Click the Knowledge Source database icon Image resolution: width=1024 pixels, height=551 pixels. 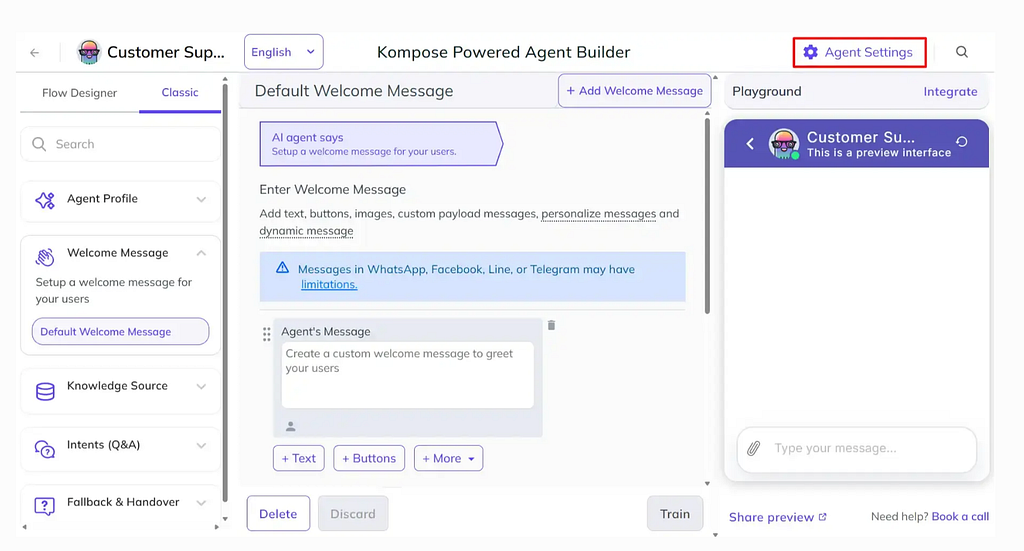[x=45, y=391]
